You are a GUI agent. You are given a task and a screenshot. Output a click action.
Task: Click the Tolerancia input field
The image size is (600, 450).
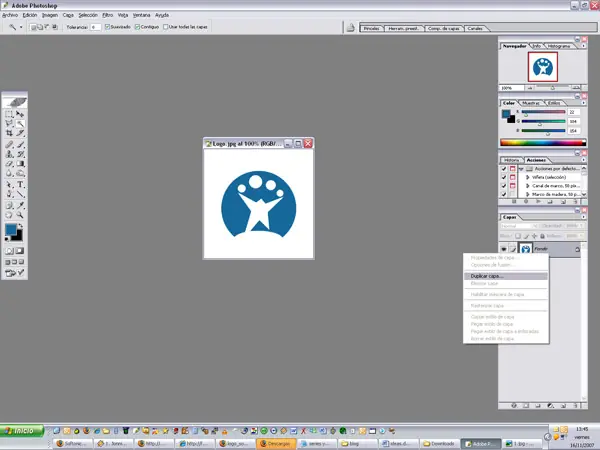[95, 27]
